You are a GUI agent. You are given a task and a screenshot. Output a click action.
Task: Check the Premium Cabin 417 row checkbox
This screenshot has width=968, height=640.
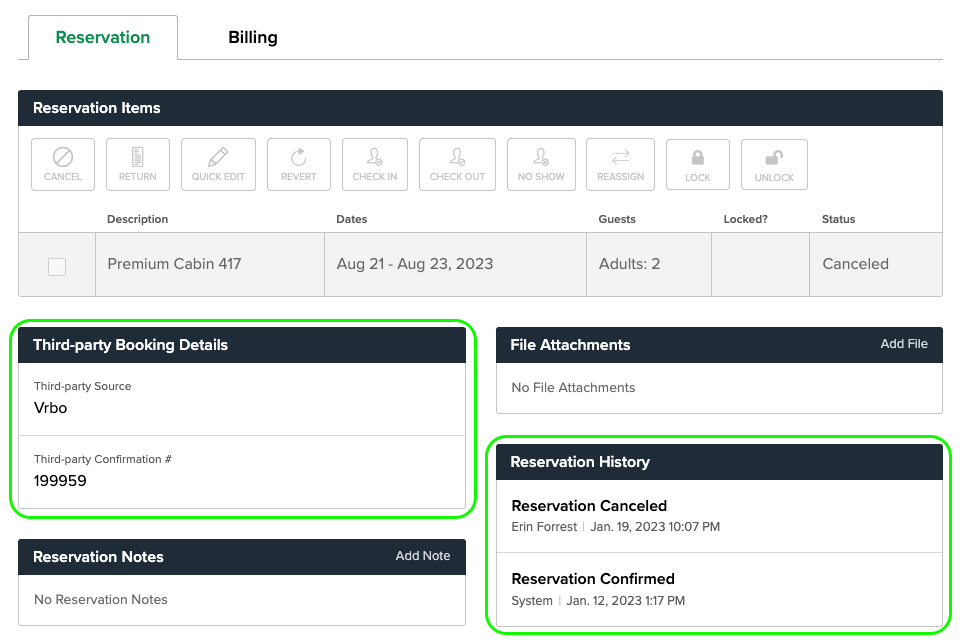coord(56,264)
